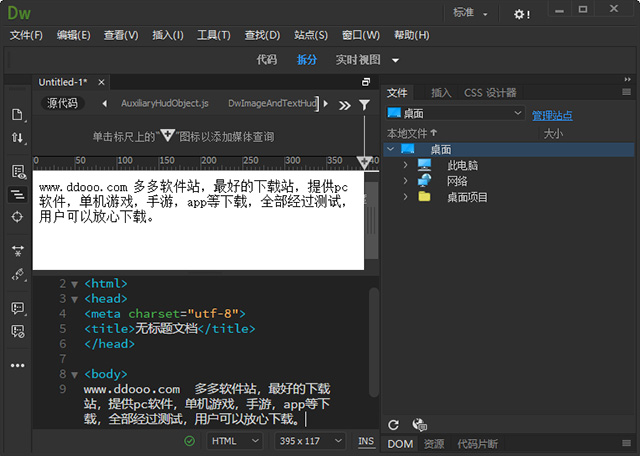This screenshot has height=456, width=640.
Task: Toggle the format source code icon
Action: point(18,194)
